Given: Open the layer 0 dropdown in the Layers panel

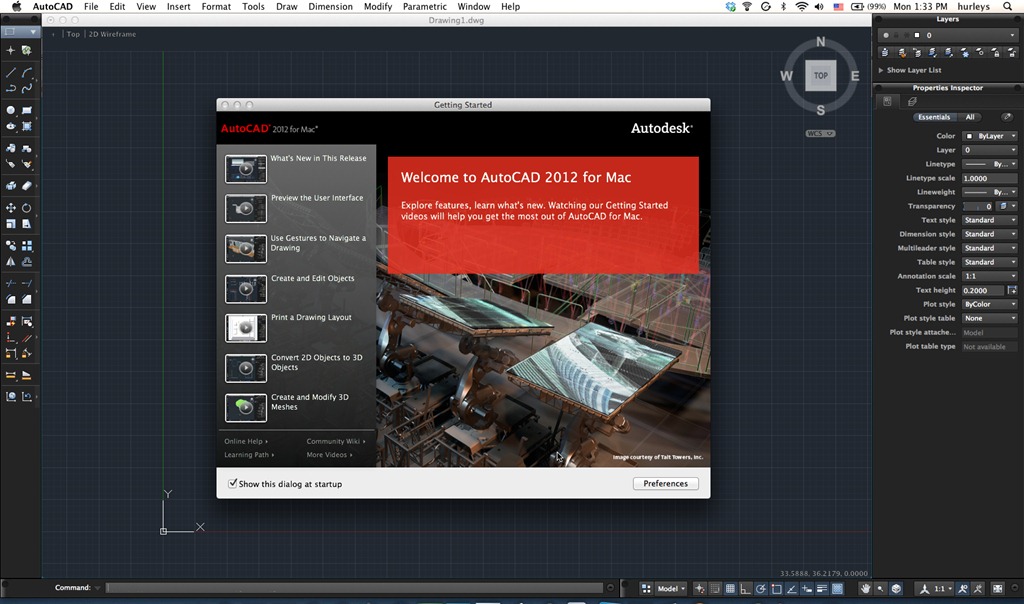Looking at the screenshot, I should point(1012,35).
